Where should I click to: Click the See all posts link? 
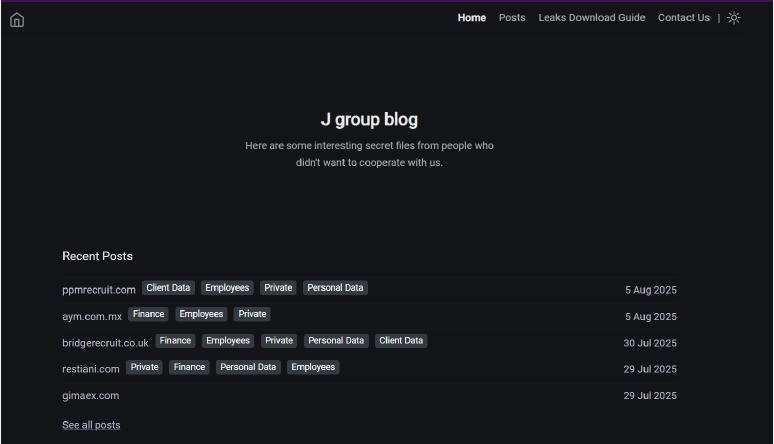click(x=91, y=425)
